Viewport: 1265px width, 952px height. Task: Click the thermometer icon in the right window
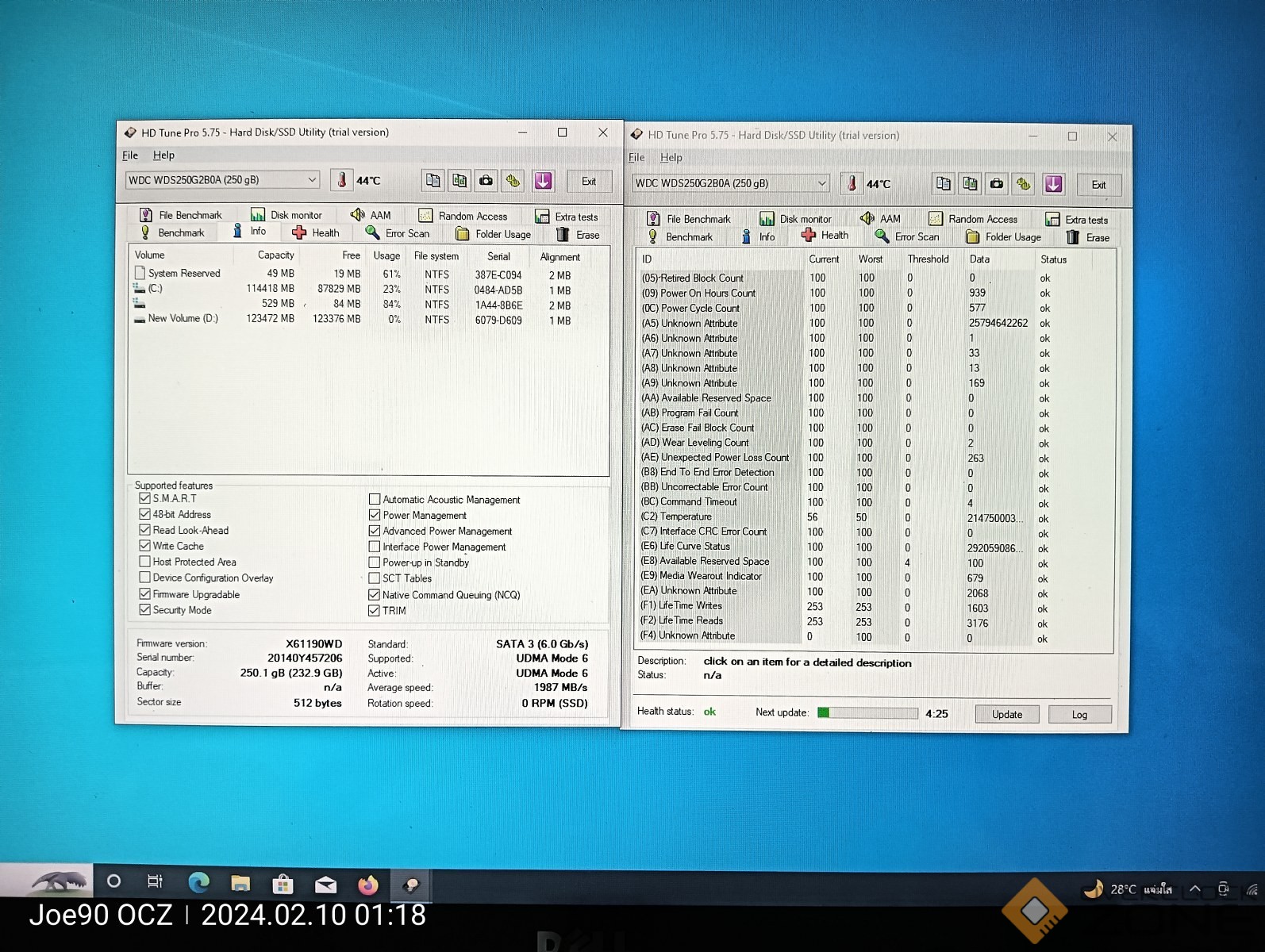(852, 183)
